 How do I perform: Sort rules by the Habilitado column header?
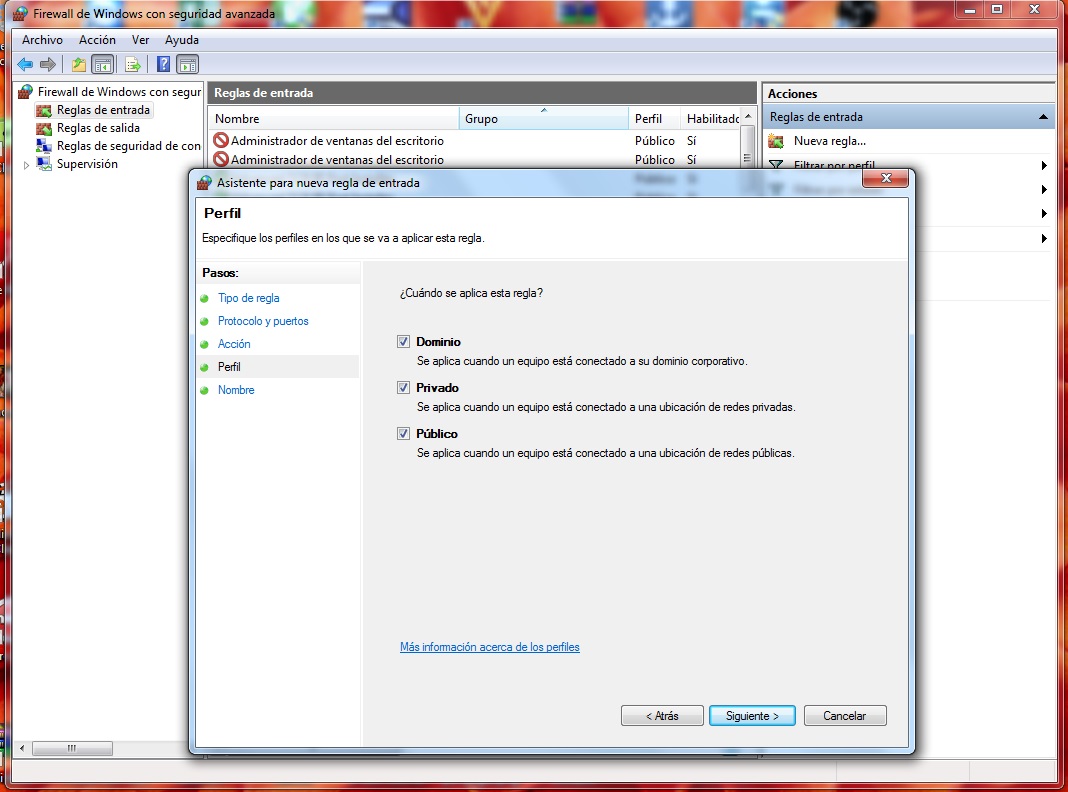(710, 118)
